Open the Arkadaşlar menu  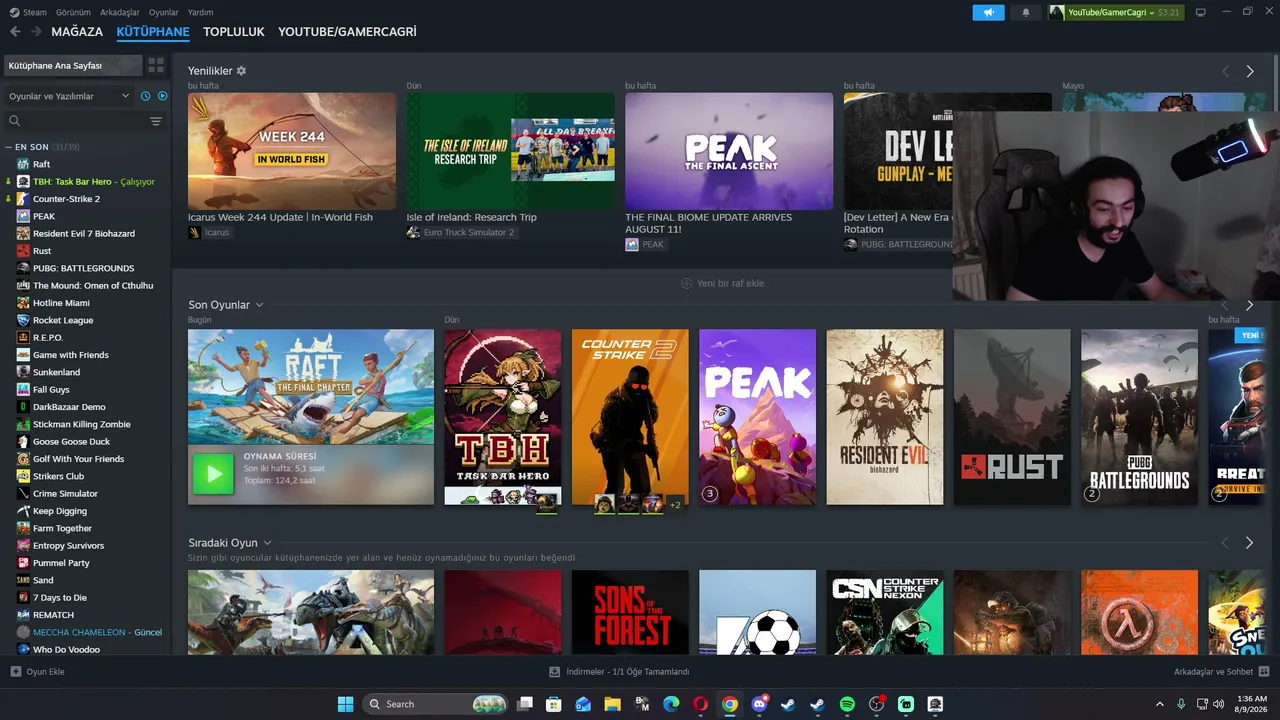pyautogui.click(x=120, y=12)
